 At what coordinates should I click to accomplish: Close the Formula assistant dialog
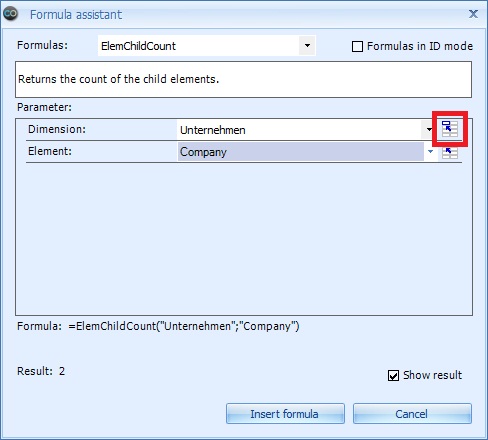(x=473, y=14)
